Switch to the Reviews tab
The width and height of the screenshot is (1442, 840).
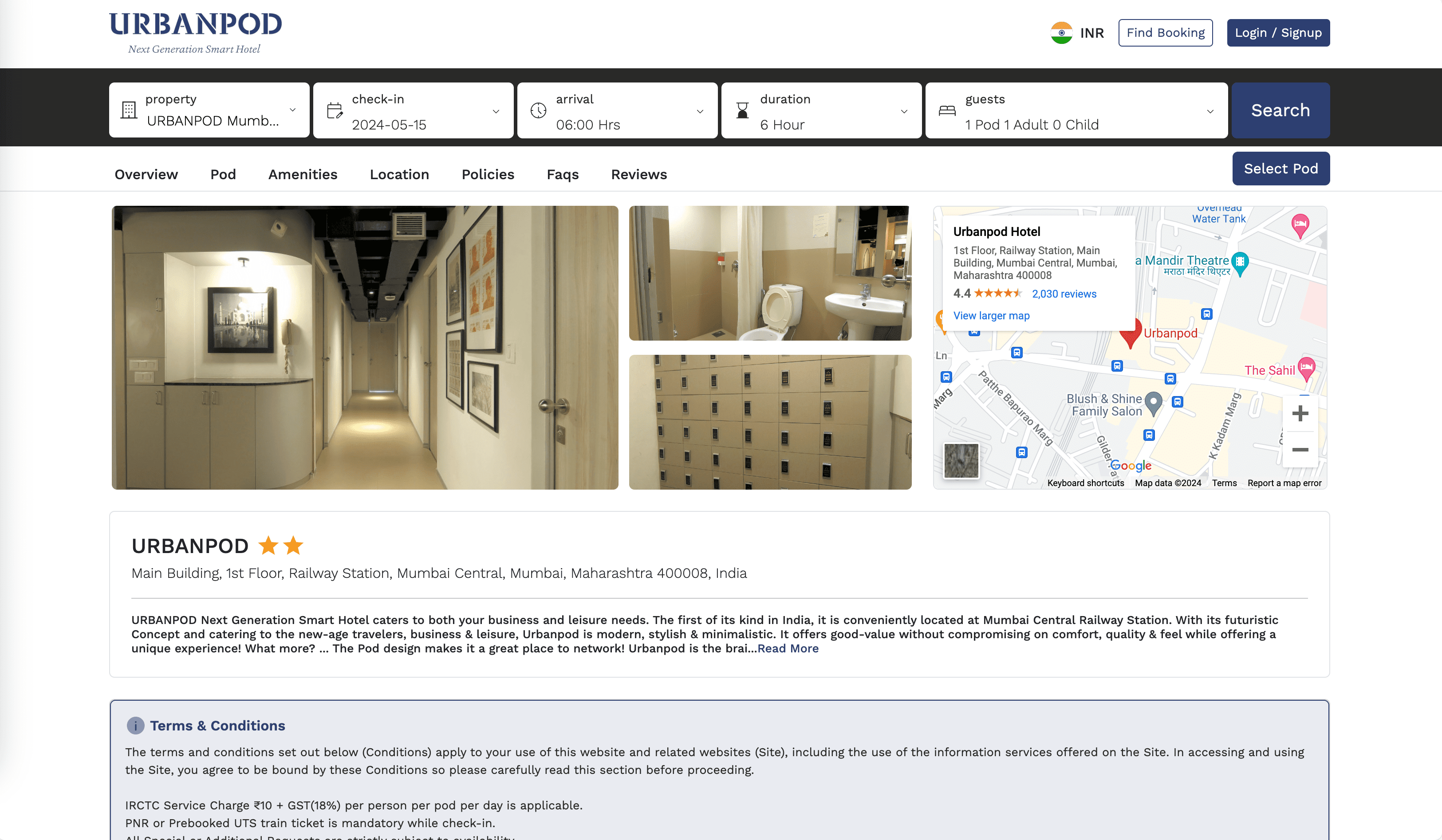tap(639, 174)
